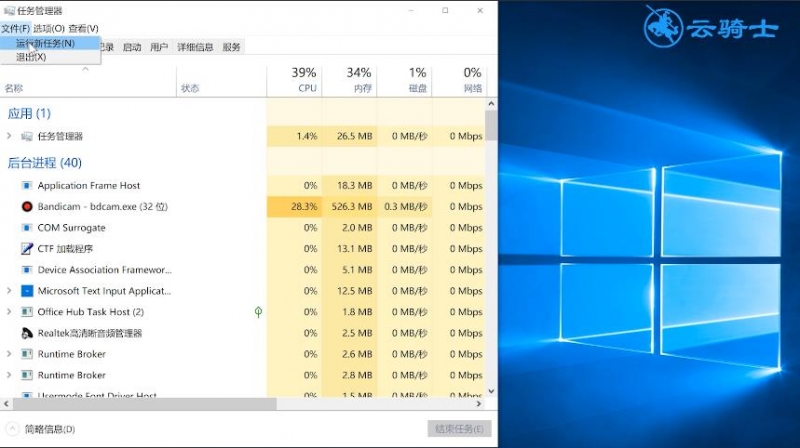Click the vertical scrollbar up arrow
800x448 pixels.
[x=491, y=104]
